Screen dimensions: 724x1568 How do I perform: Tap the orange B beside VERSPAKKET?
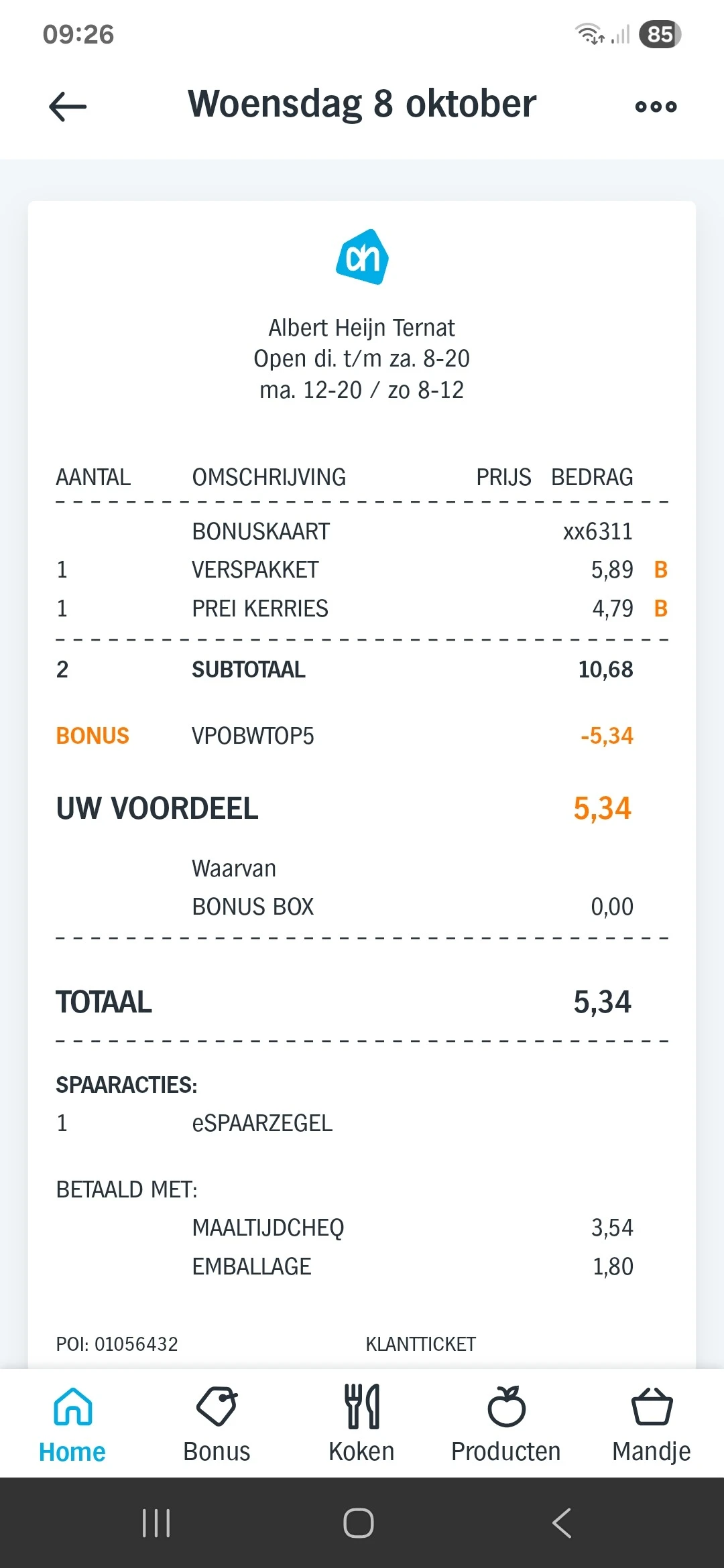pos(661,570)
